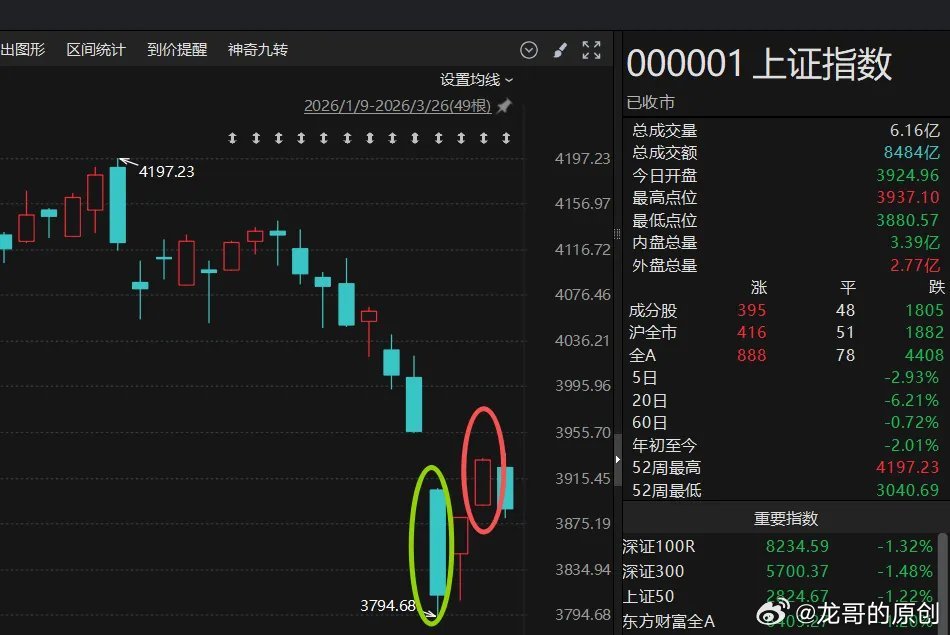
Task: Select the brush drawing tool icon
Action: click(560, 50)
